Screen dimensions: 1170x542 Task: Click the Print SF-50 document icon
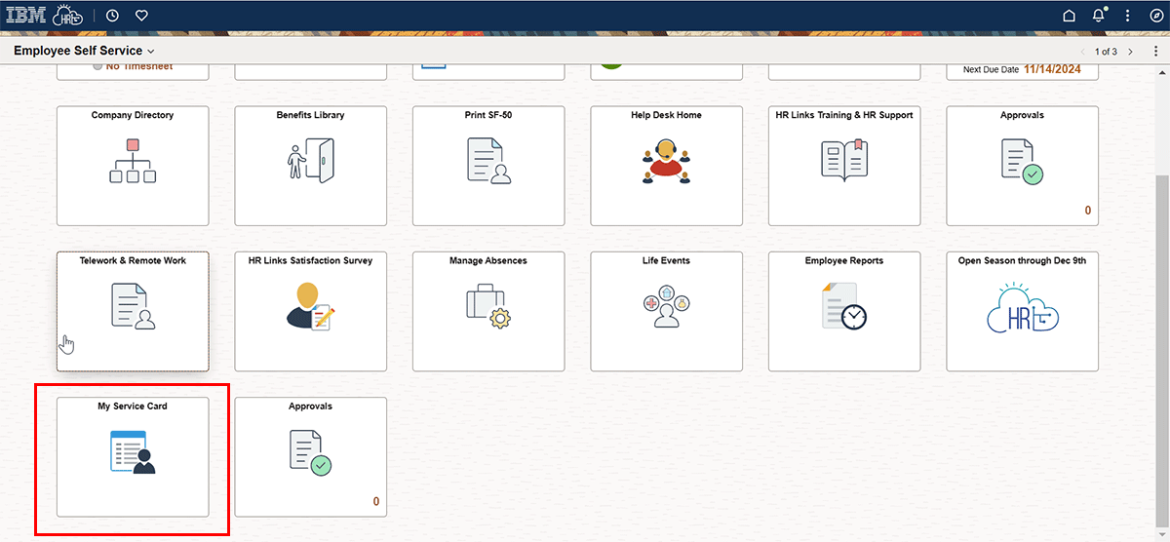(x=488, y=161)
